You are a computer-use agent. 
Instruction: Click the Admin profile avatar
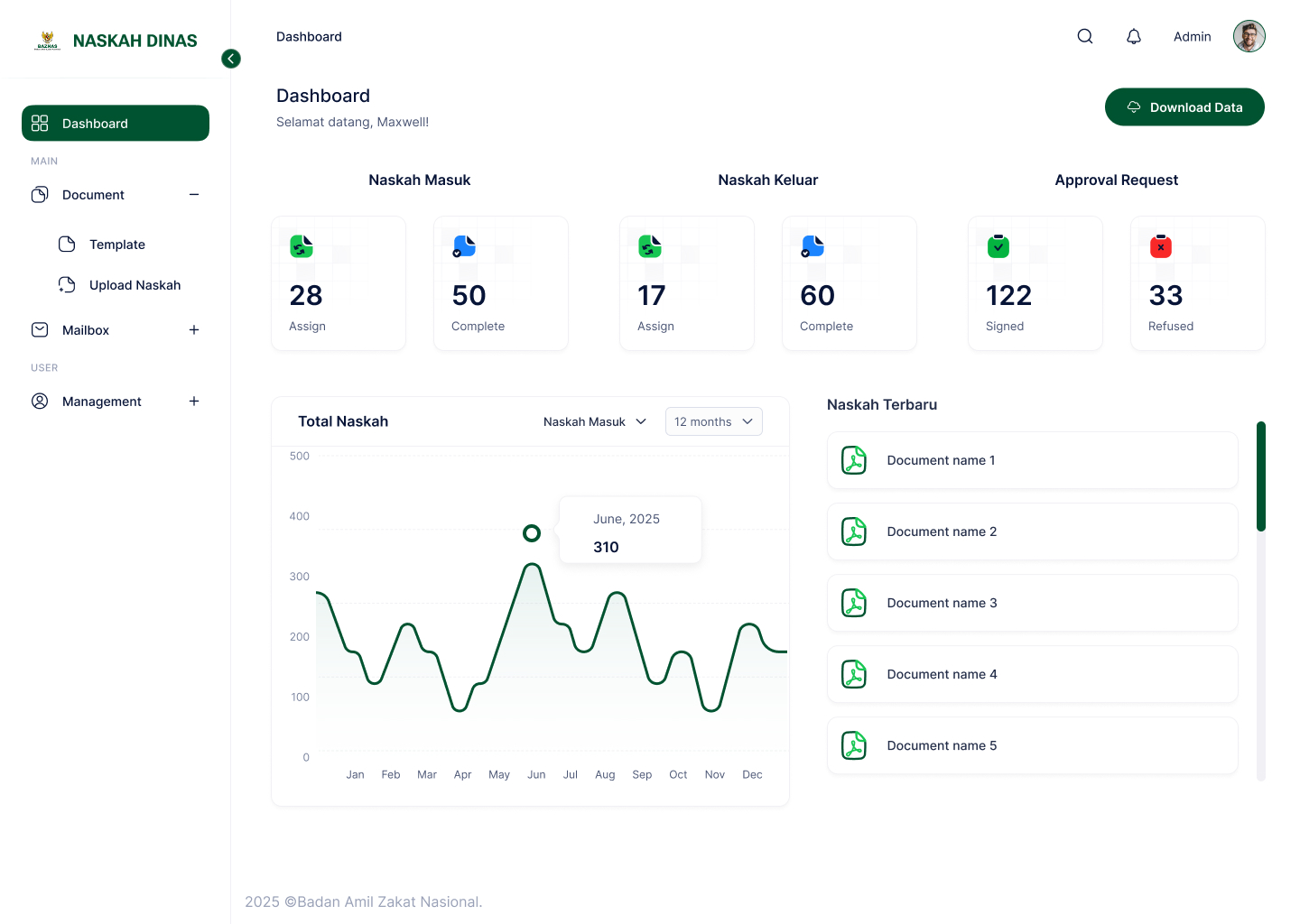click(x=1249, y=36)
